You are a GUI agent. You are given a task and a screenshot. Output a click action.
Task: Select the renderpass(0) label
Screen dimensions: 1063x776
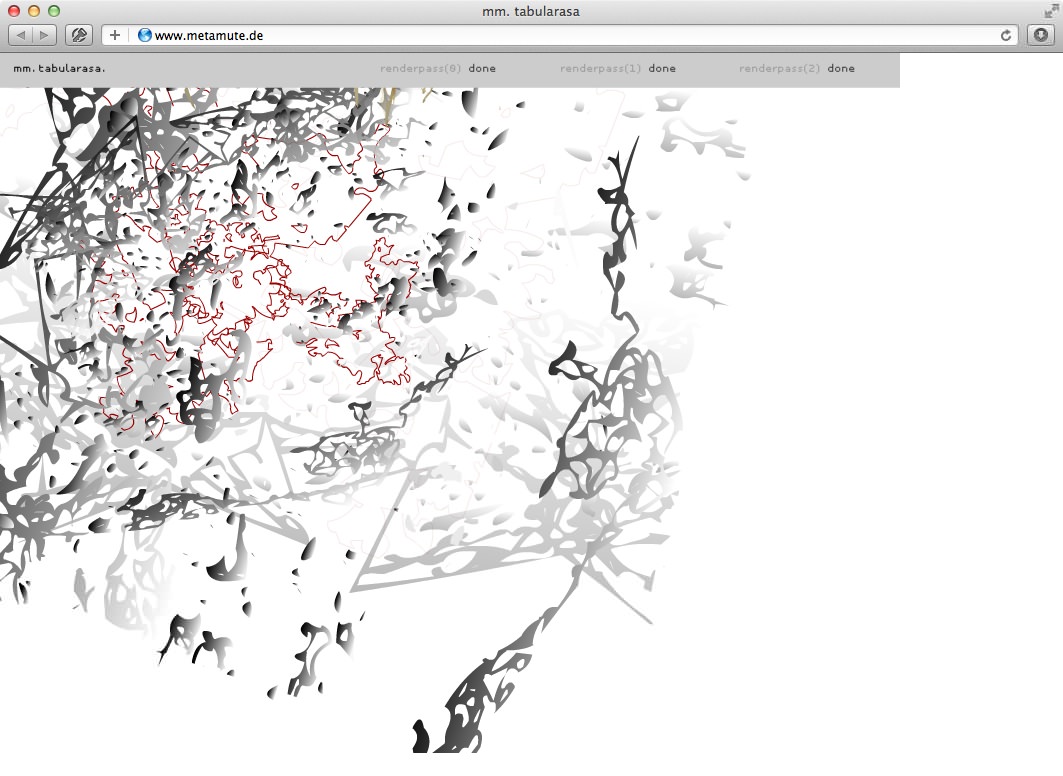pos(421,69)
